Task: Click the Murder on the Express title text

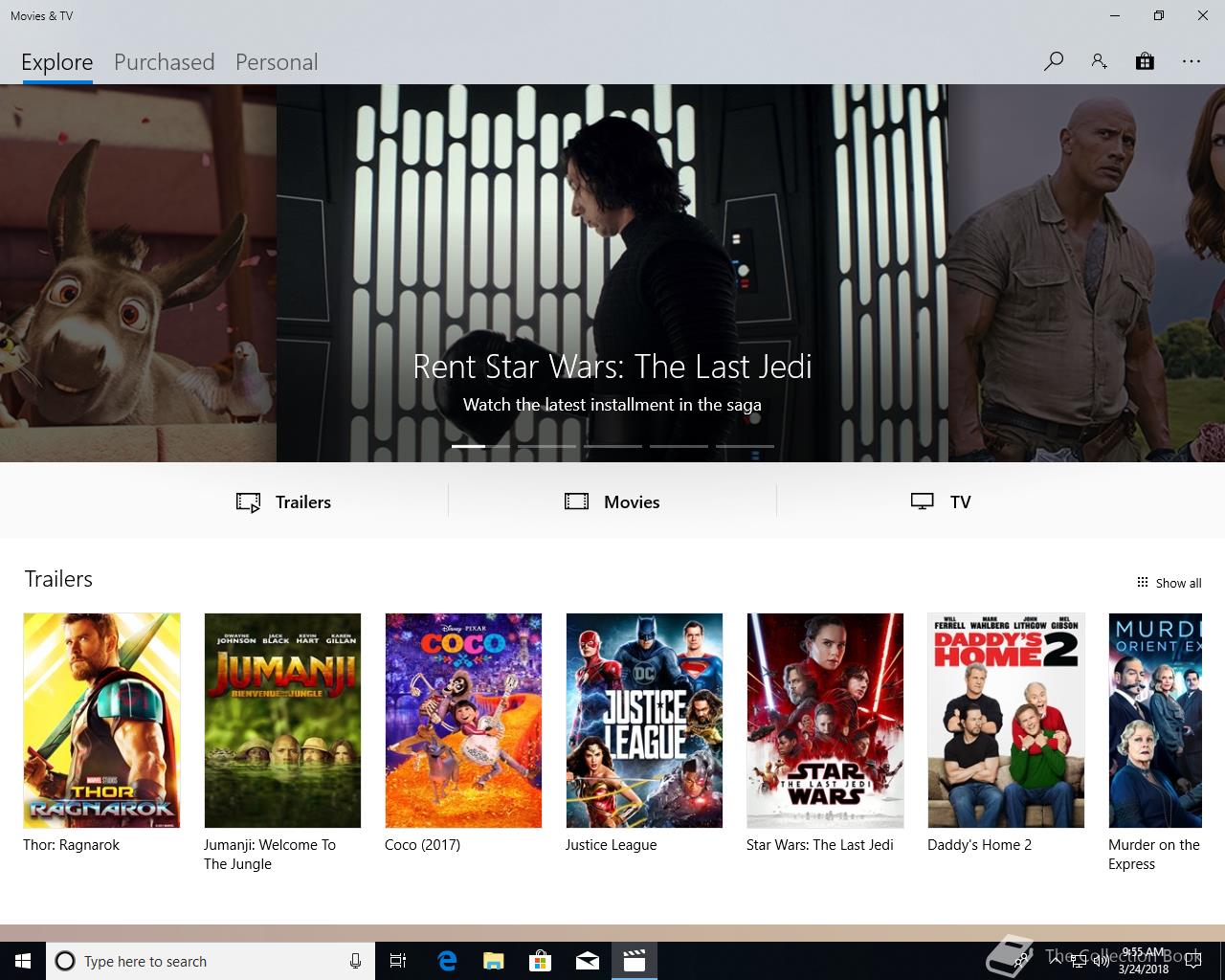Action: coord(1153,855)
